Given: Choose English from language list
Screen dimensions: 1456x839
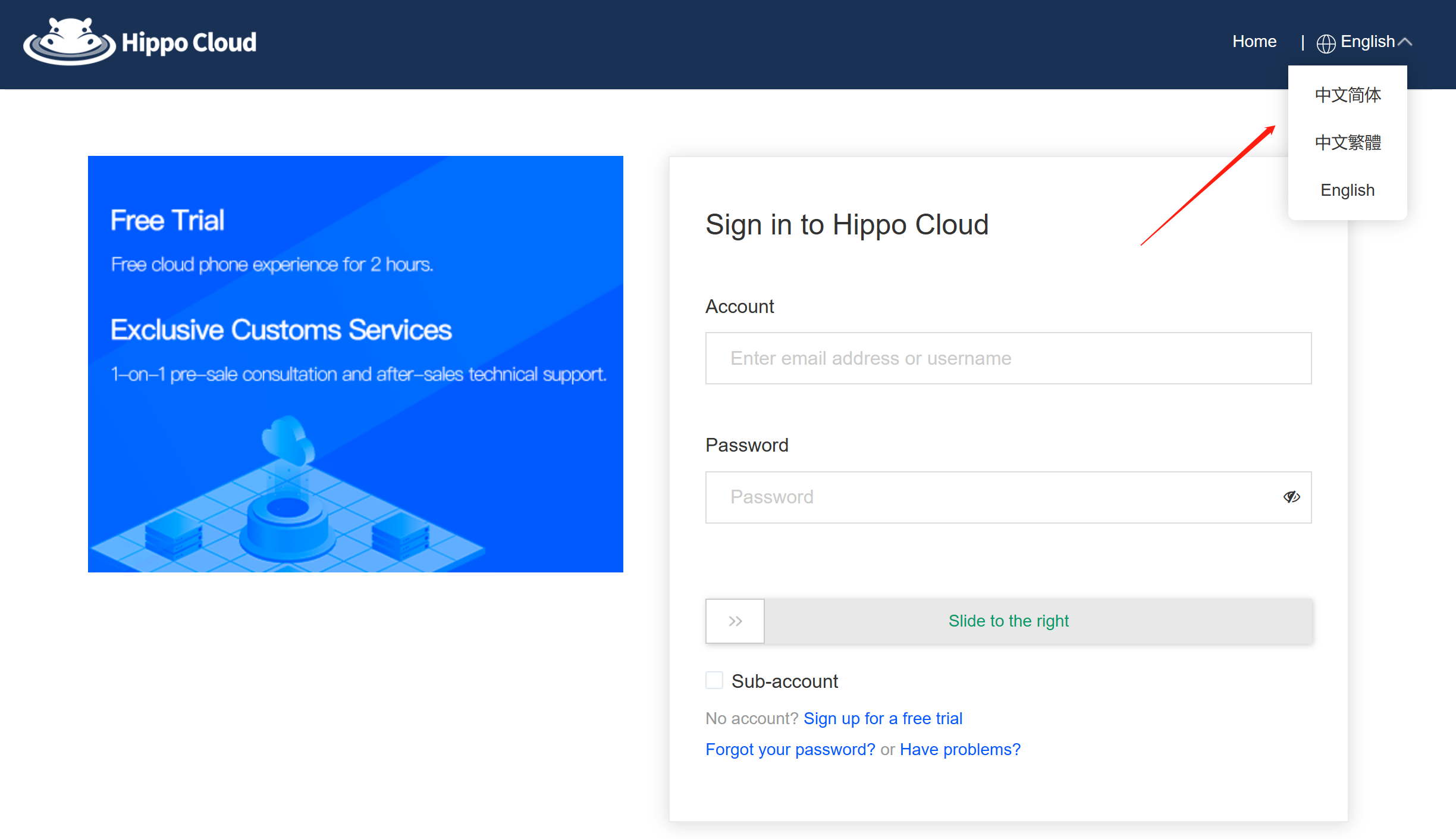Looking at the screenshot, I should coord(1347,190).
